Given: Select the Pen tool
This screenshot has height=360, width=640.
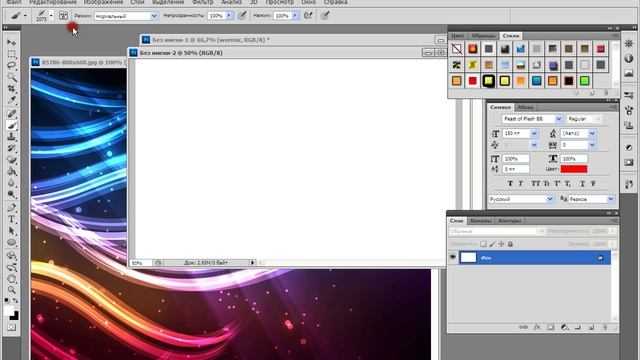Looking at the screenshot, I should pyautogui.click(x=11, y=208).
